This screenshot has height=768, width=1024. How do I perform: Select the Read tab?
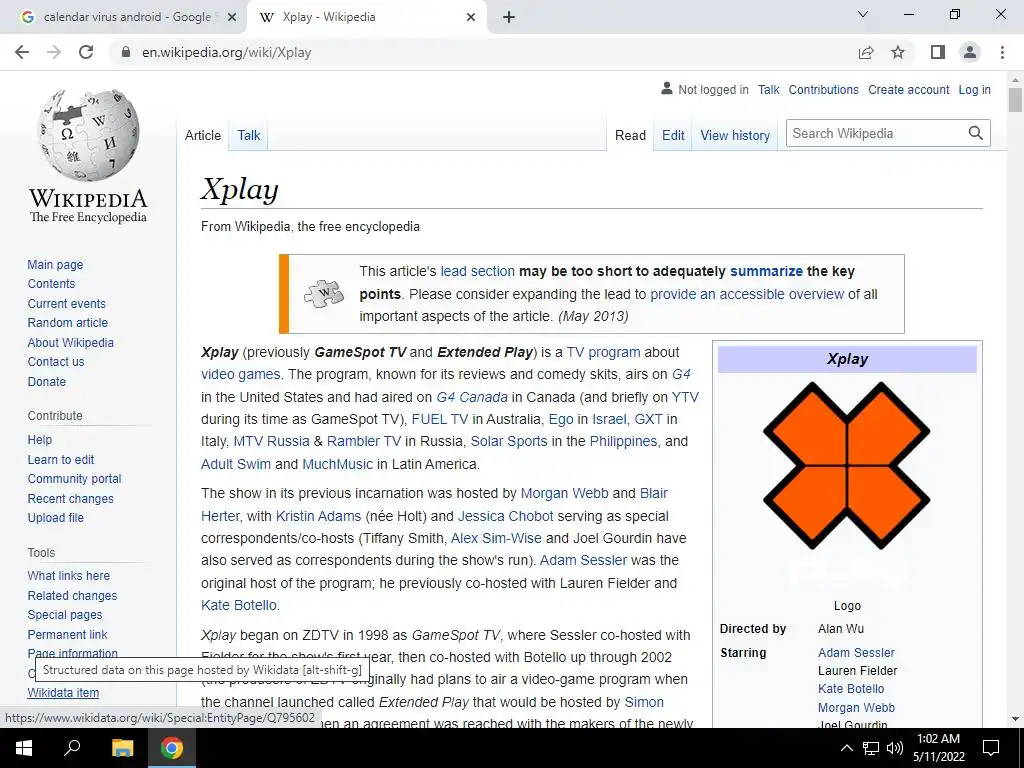coord(630,135)
